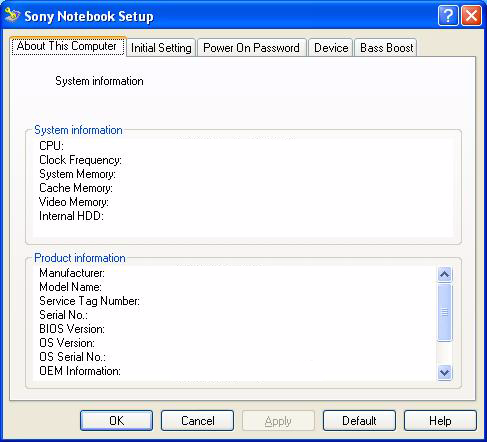This screenshot has height=442, width=487.
Task: Click the Cache Memory: entry
Action: (x=76, y=188)
